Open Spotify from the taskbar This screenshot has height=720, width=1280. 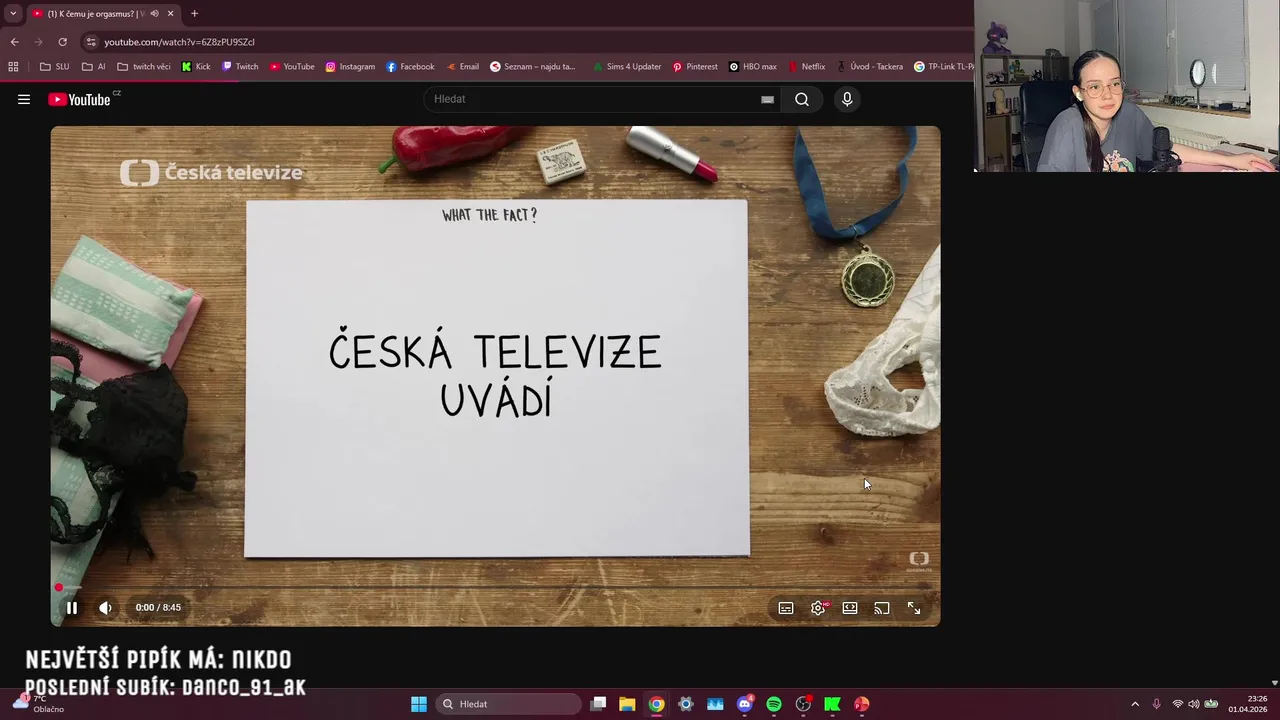[774, 704]
